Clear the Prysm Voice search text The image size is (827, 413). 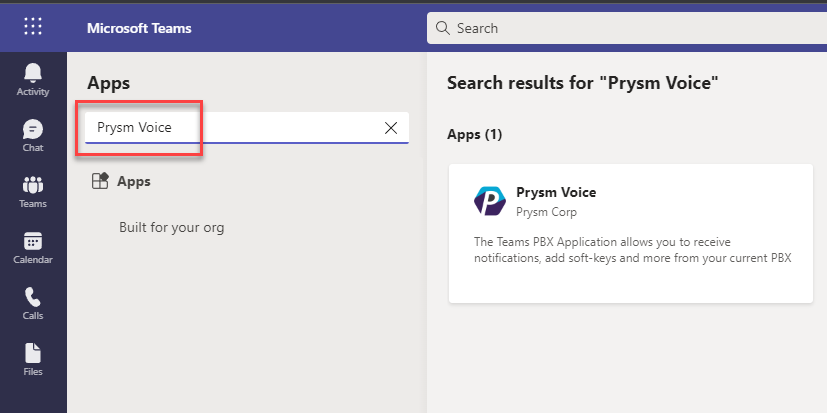tap(391, 128)
